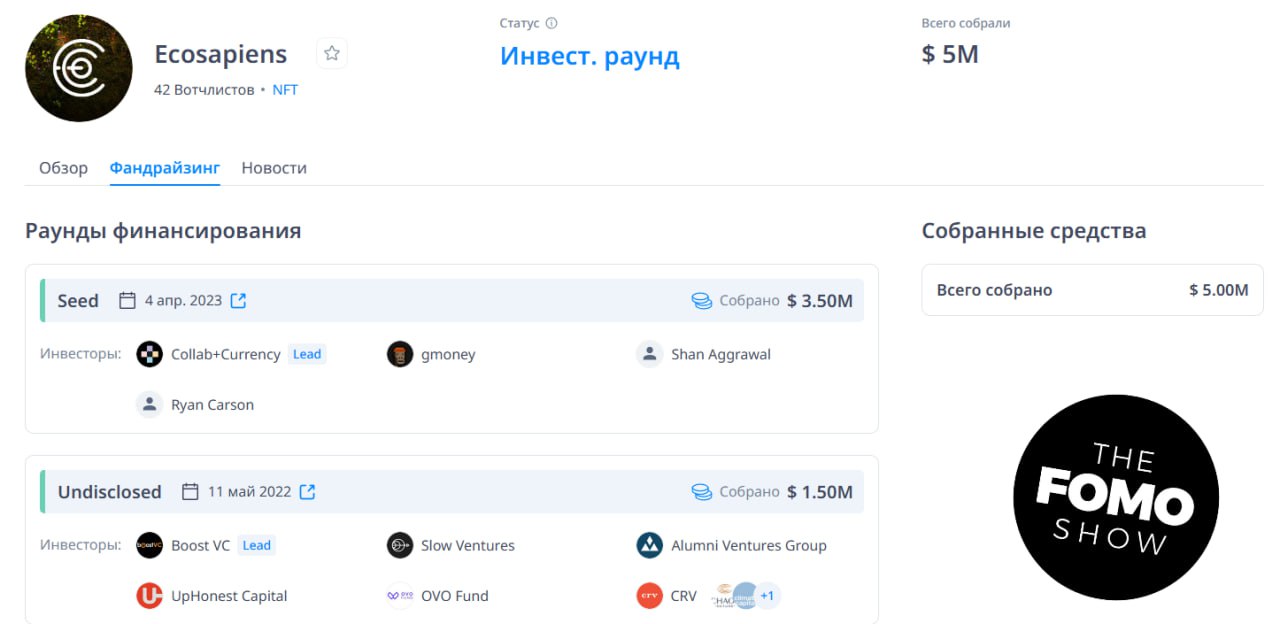The height and width of the screenshot is (624, 1280).
Task: Click coins icon in Undisclosed round header
Action: (x=702, y=491)
